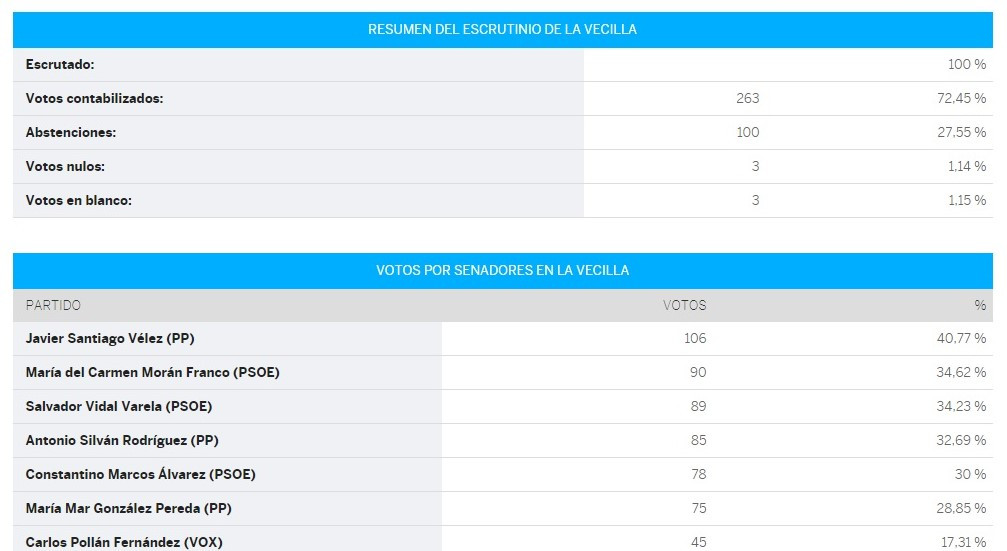Select candidate Javier Santiago Vélez (PP)
Screen dimensions: 1007x551
coord(110,338)
